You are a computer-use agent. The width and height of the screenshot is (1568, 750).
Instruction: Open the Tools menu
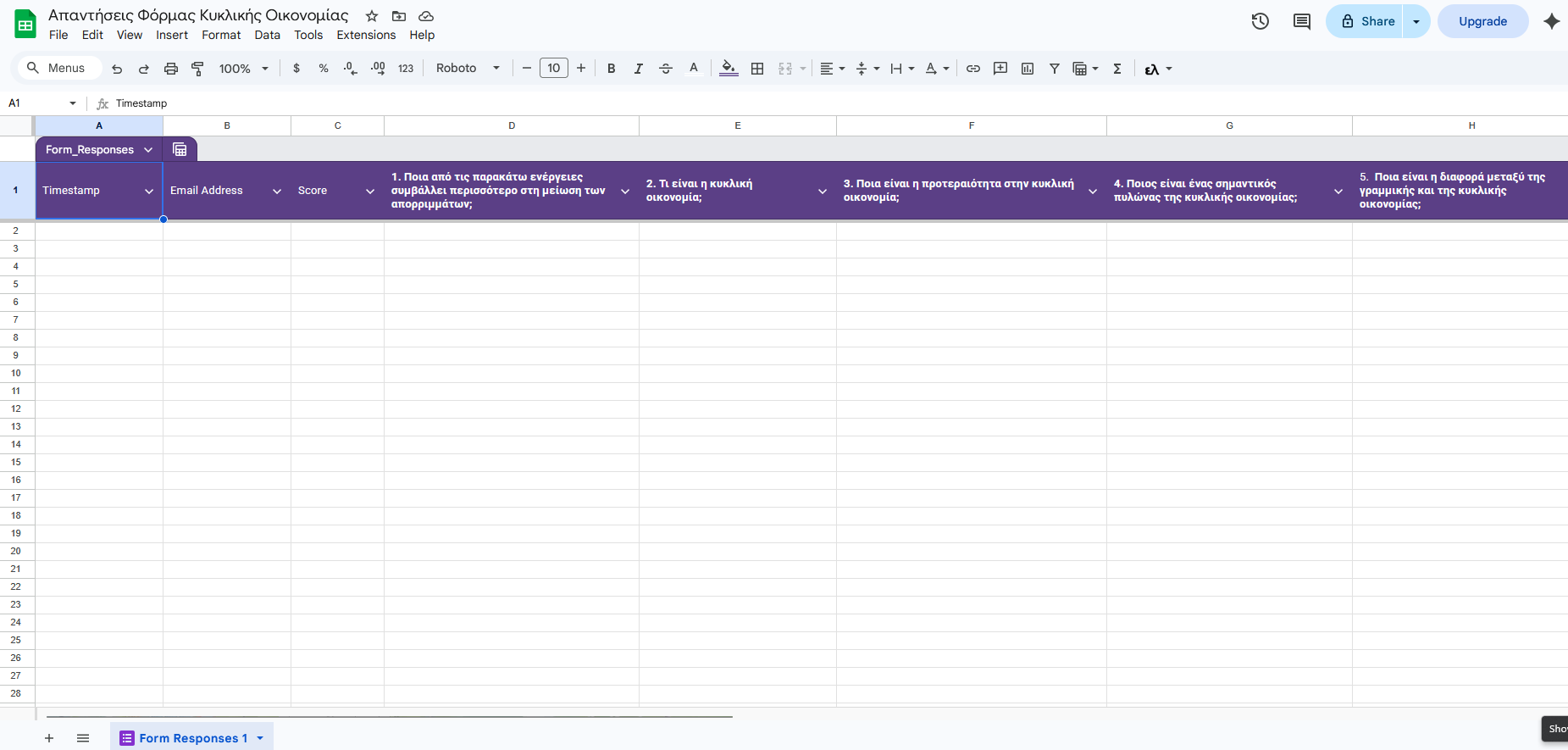[308, 35]
